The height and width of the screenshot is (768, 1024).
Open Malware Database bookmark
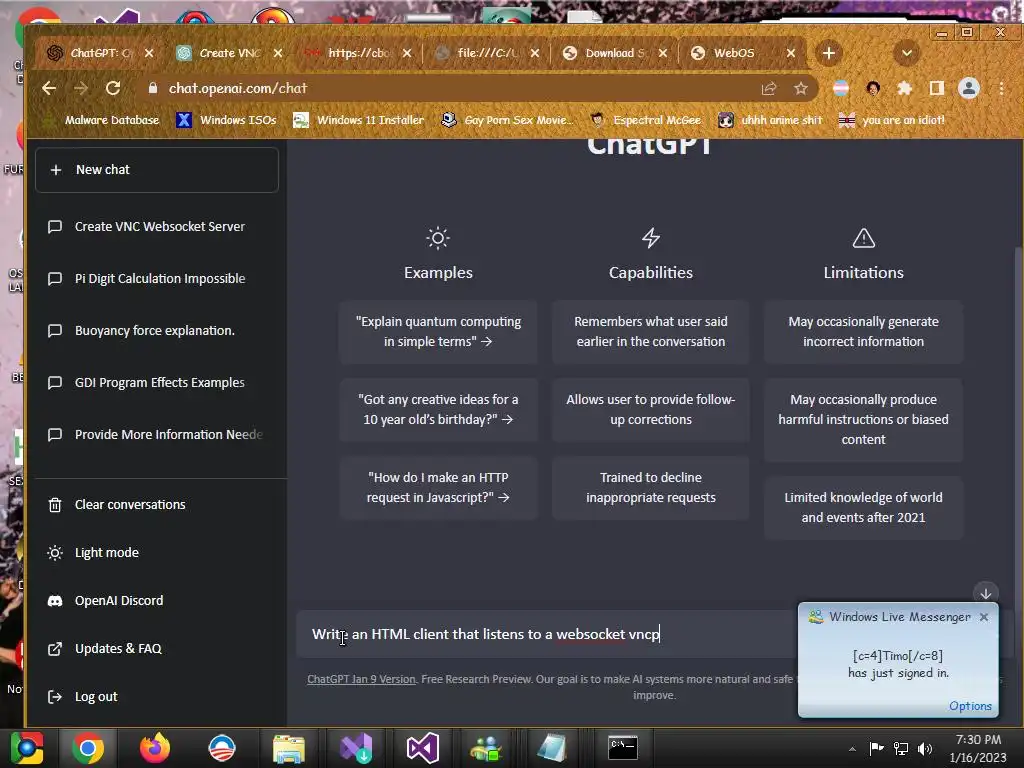[101, 120]
